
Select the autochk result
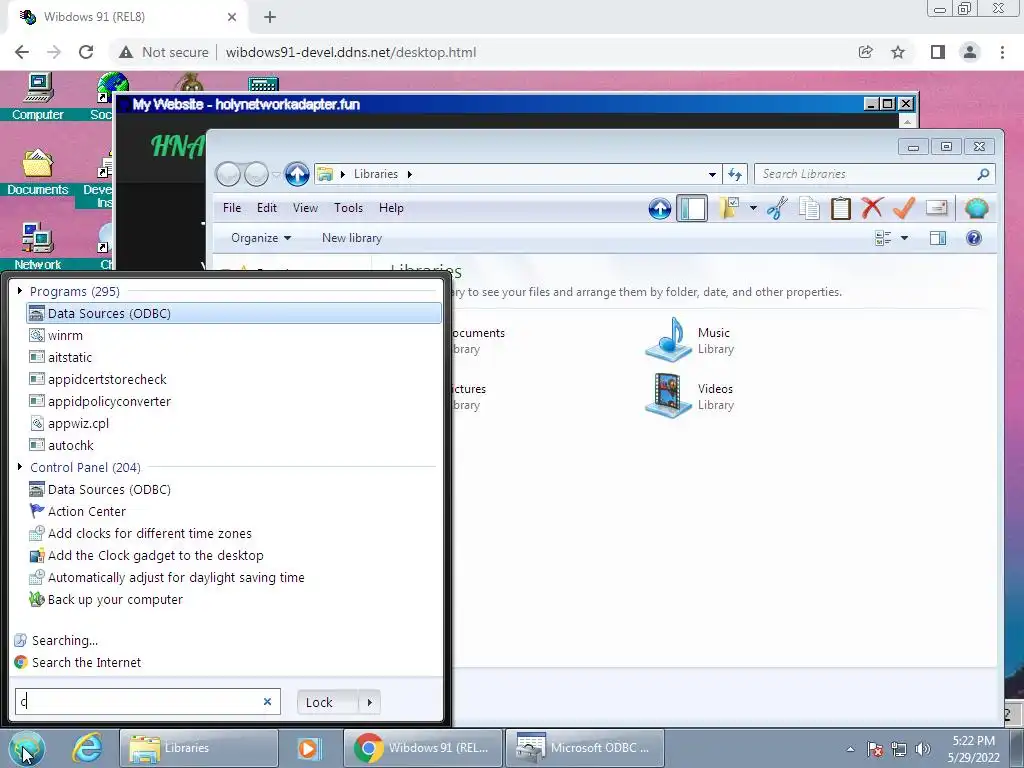click(x=234, y=445)
